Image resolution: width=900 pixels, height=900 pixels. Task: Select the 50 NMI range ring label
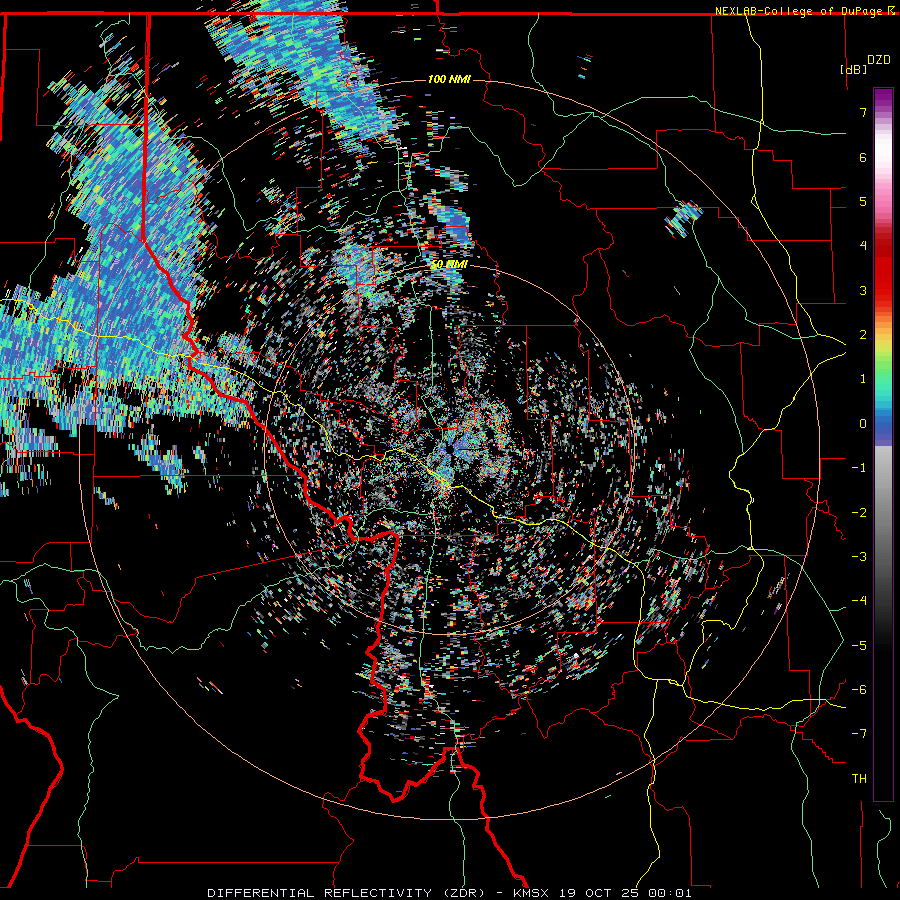point(449,264)
